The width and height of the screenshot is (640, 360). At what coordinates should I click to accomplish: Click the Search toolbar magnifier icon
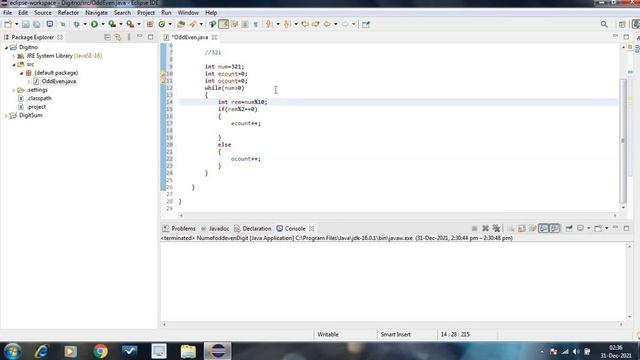click(x=604, y=24)
